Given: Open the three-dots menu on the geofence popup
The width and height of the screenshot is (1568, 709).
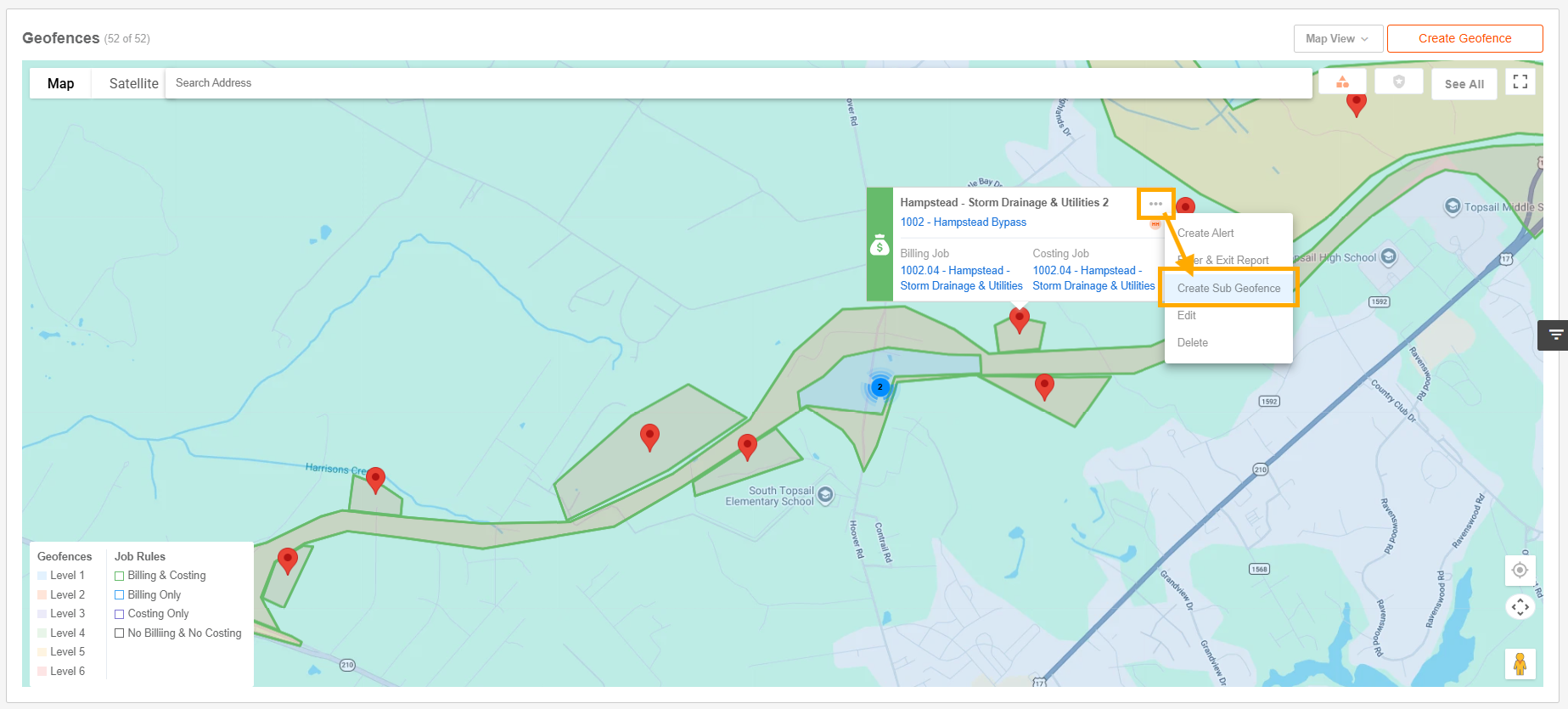Looking at the screenshot, I should point(1155,204).
